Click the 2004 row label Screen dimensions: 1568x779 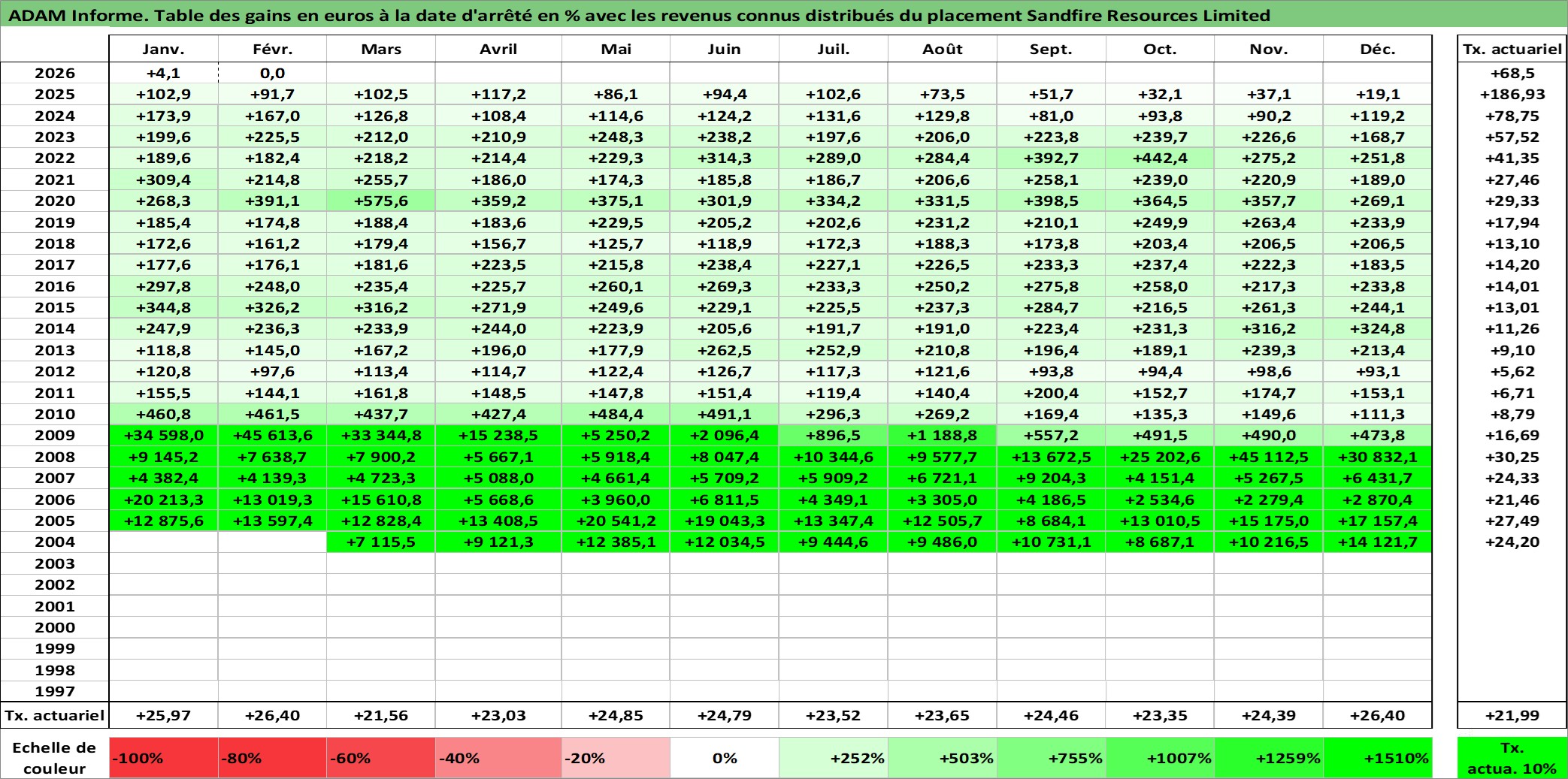coord(55,542)
